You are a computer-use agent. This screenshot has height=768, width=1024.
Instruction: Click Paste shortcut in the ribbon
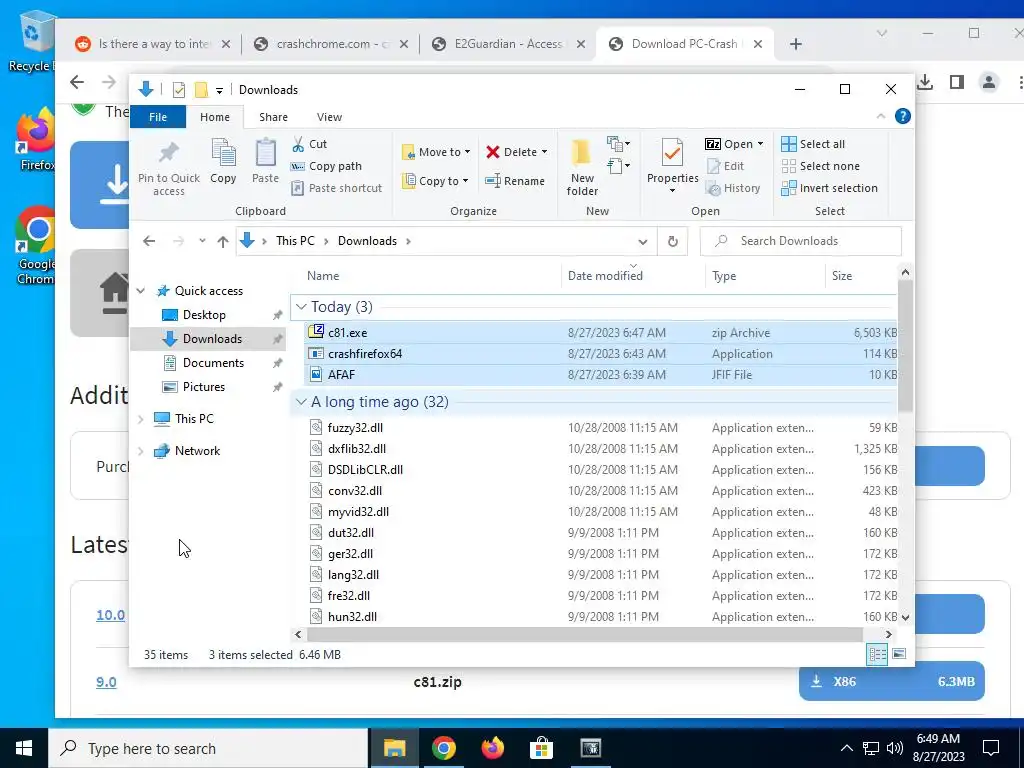(336, 188)
